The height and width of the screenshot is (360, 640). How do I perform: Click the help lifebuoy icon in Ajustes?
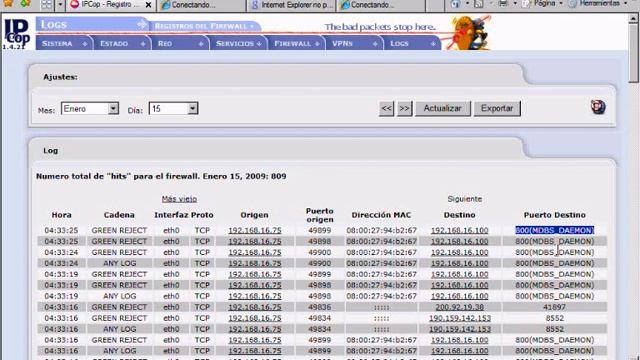pyautogui.click(x=598, y=107)
